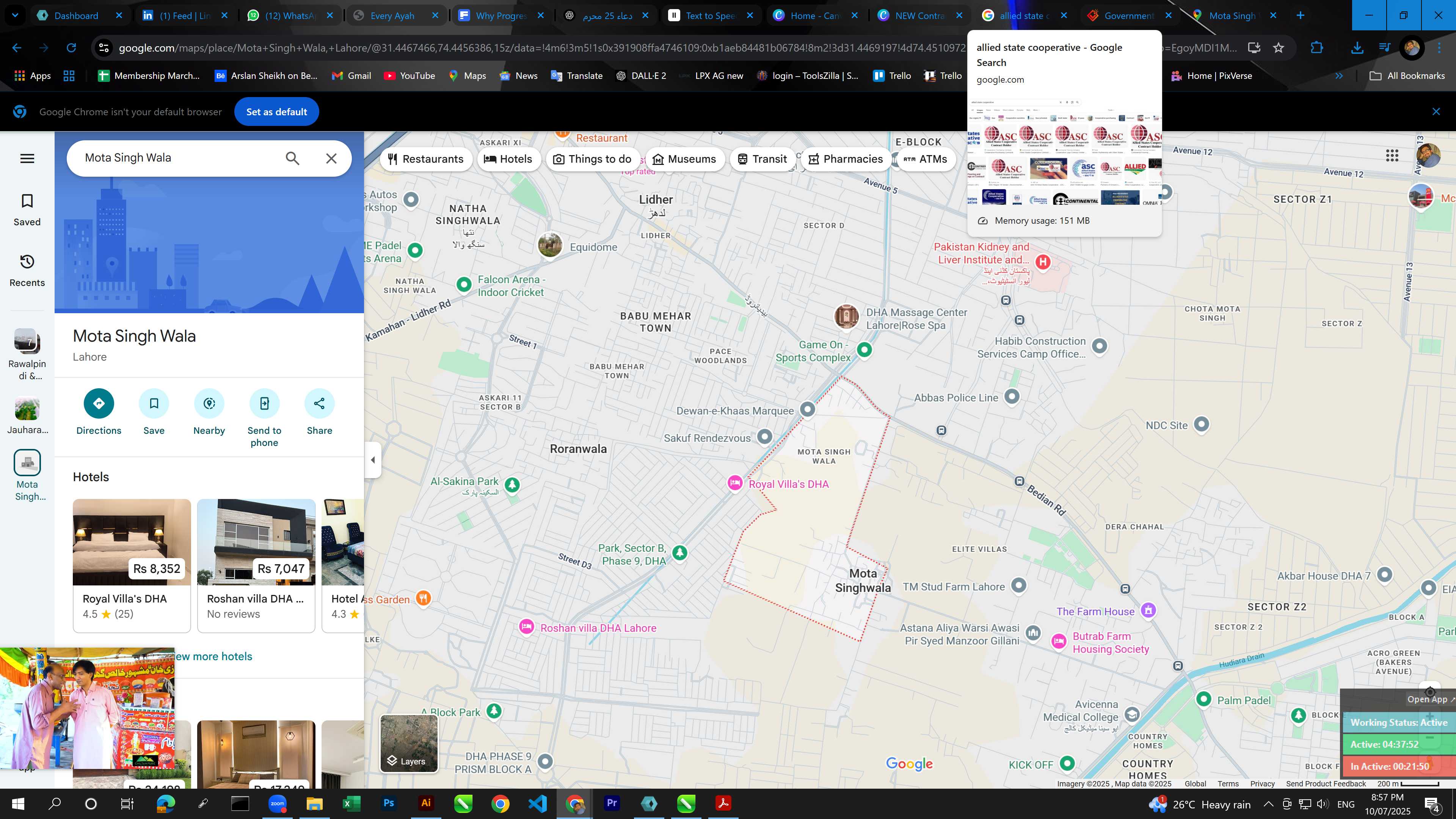Set Chrome as default browser
Screen dimensions: 1456x819
tap(276, 112)
